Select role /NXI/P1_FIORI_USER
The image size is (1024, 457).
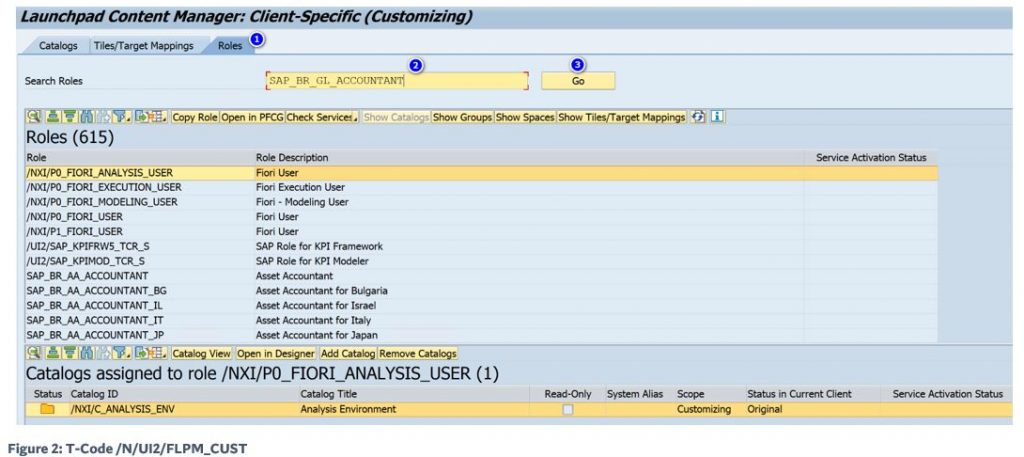pyautogui.click(x=74, y=231)
